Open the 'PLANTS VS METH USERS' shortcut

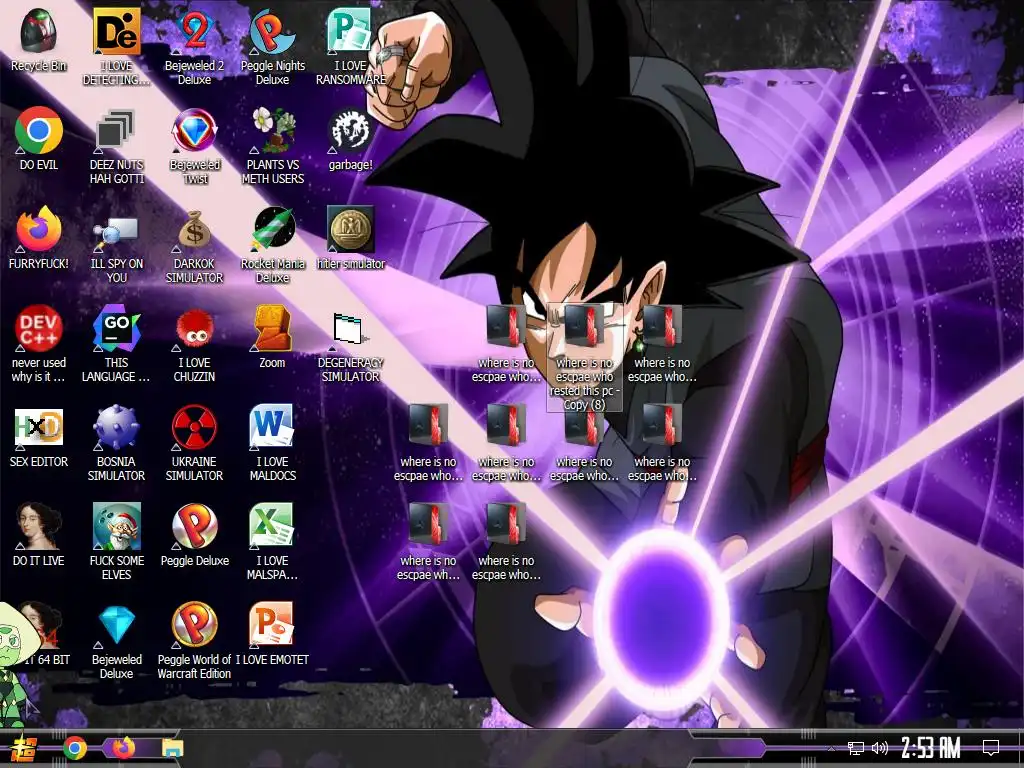point(272,146)
